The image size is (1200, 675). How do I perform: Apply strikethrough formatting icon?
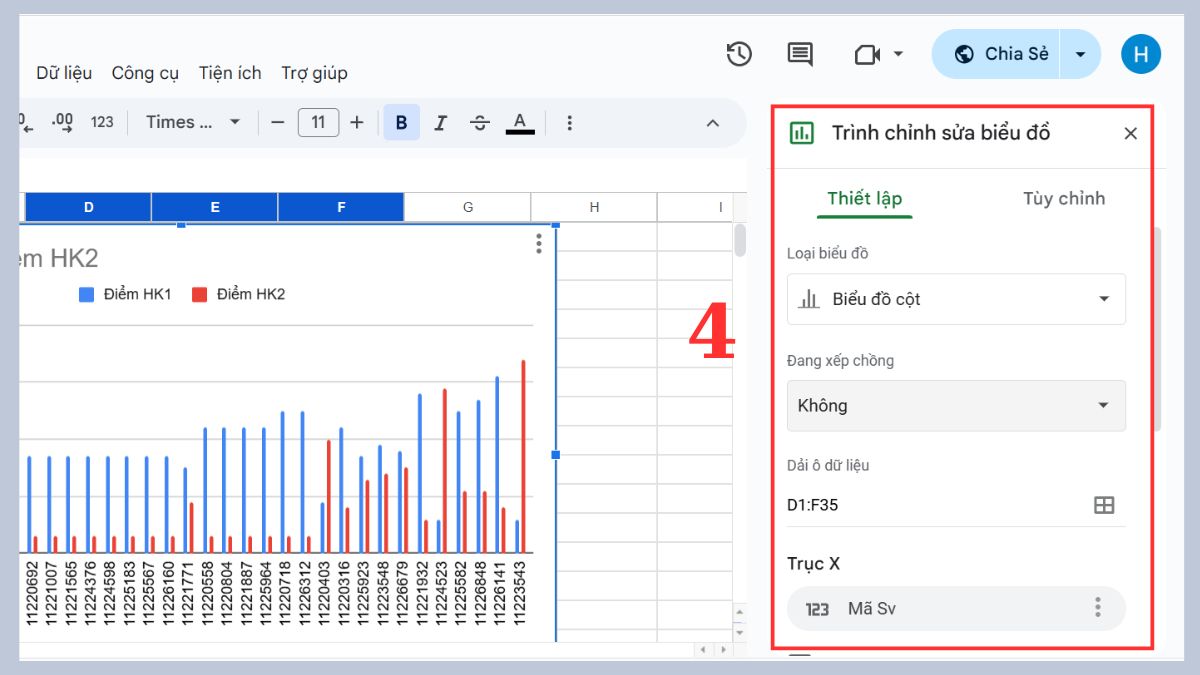coord(481,122)
